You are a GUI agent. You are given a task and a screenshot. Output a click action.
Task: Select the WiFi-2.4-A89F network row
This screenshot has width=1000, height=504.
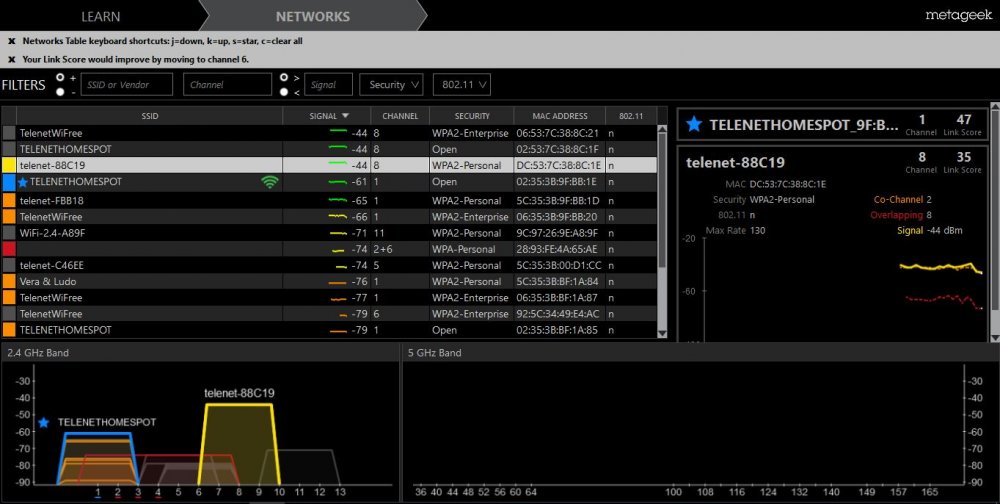pos(328,233)
